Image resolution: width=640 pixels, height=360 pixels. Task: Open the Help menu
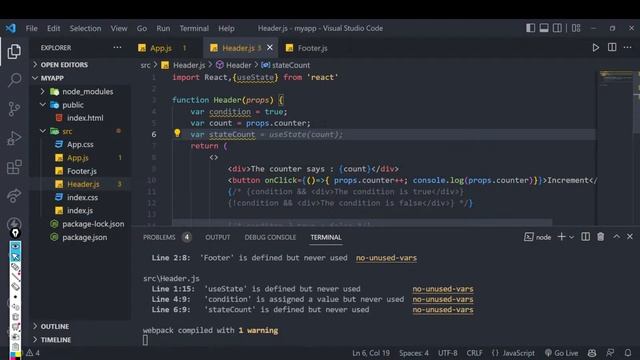(x=226, y=28)
